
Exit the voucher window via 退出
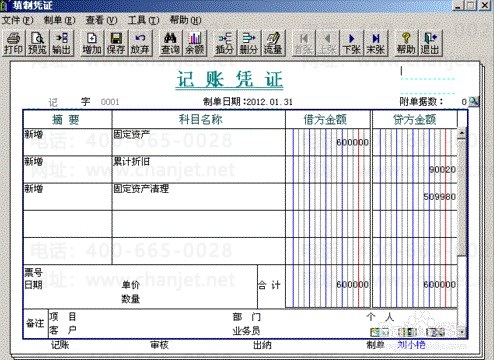click(430, 43)
